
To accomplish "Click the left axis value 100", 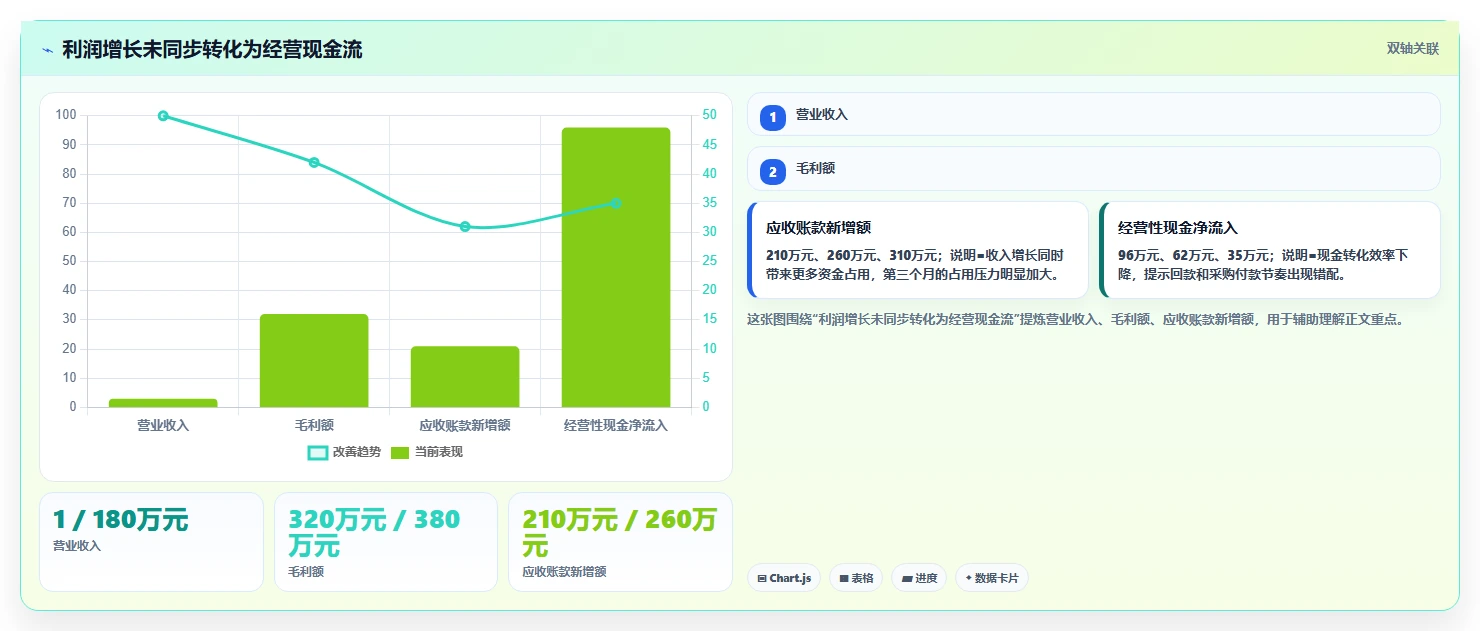I will [x=66, y=115].
